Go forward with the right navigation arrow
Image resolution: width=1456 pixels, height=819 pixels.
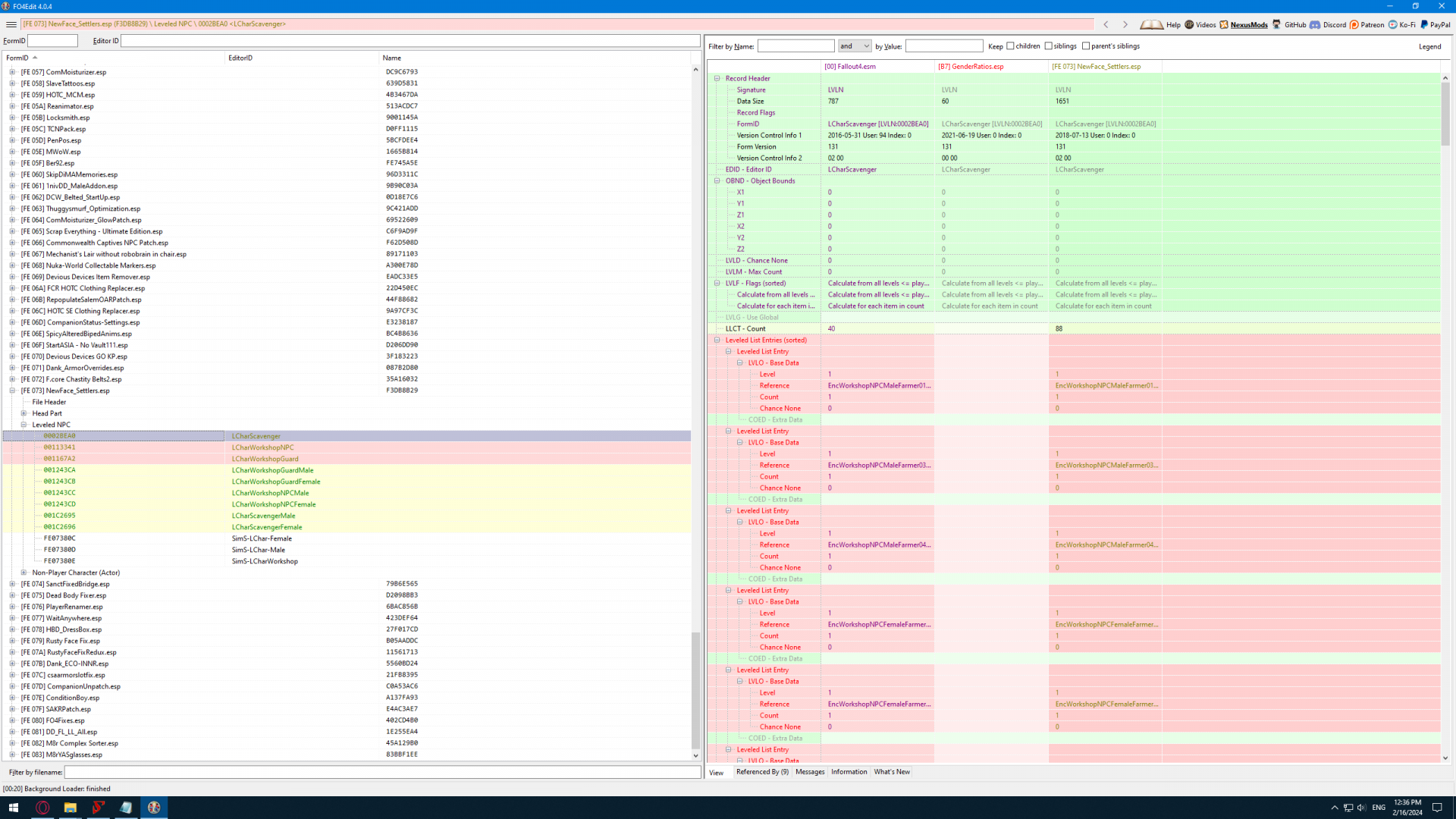point(1125,24)
